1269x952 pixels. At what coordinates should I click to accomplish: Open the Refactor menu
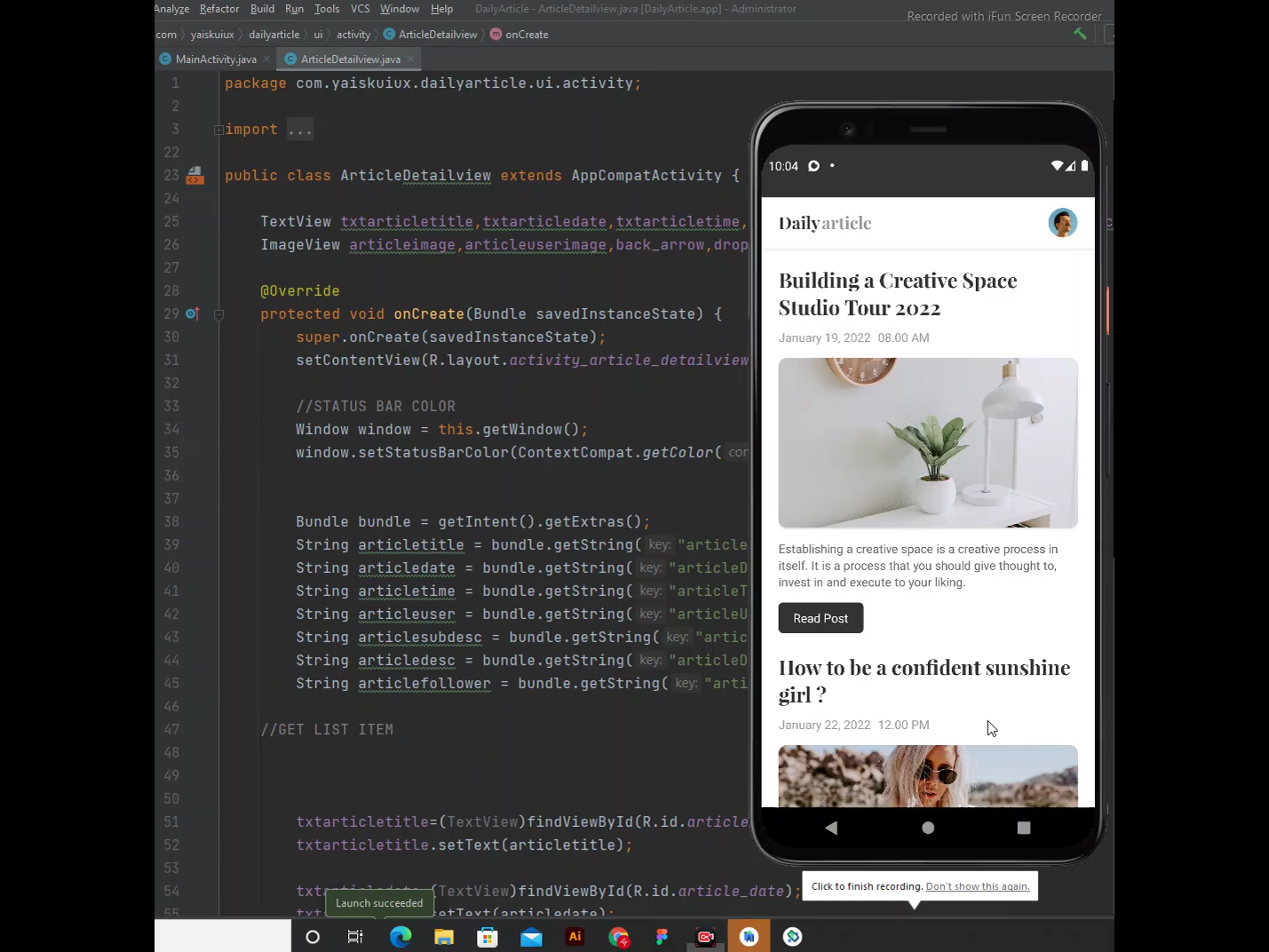click(219, 9)
